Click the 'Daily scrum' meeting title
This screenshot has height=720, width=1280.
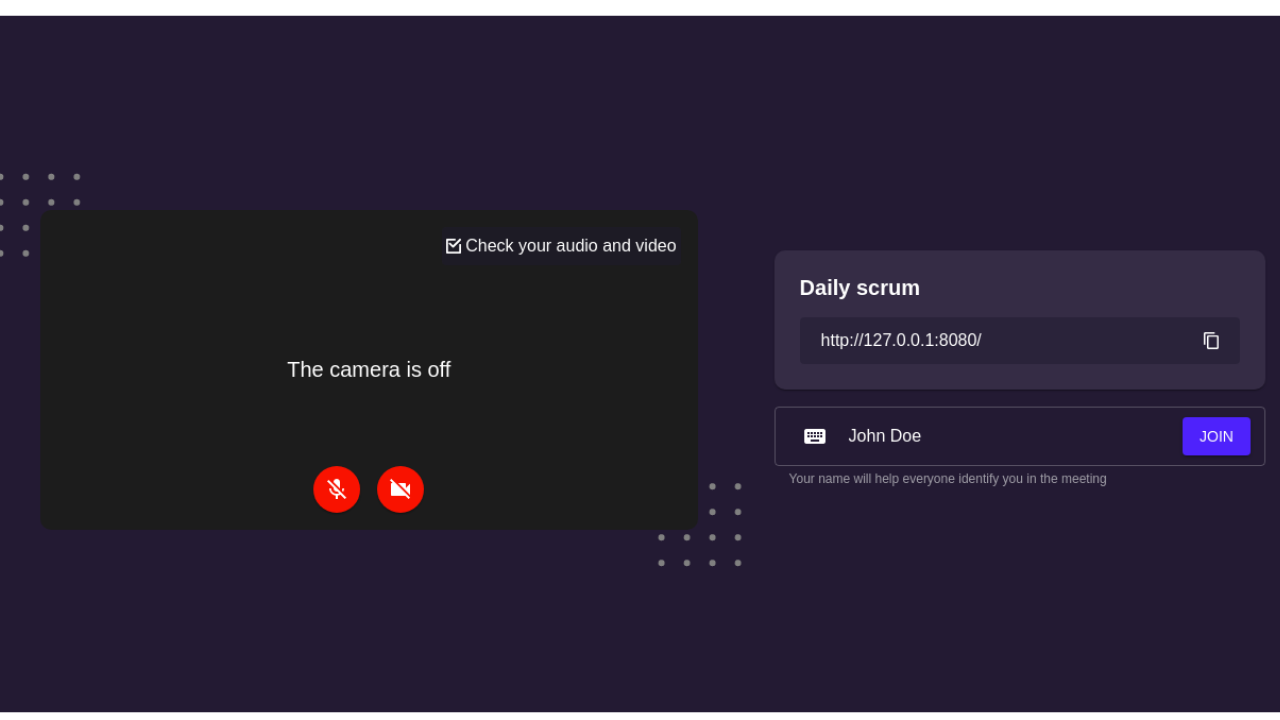[860, 288]
